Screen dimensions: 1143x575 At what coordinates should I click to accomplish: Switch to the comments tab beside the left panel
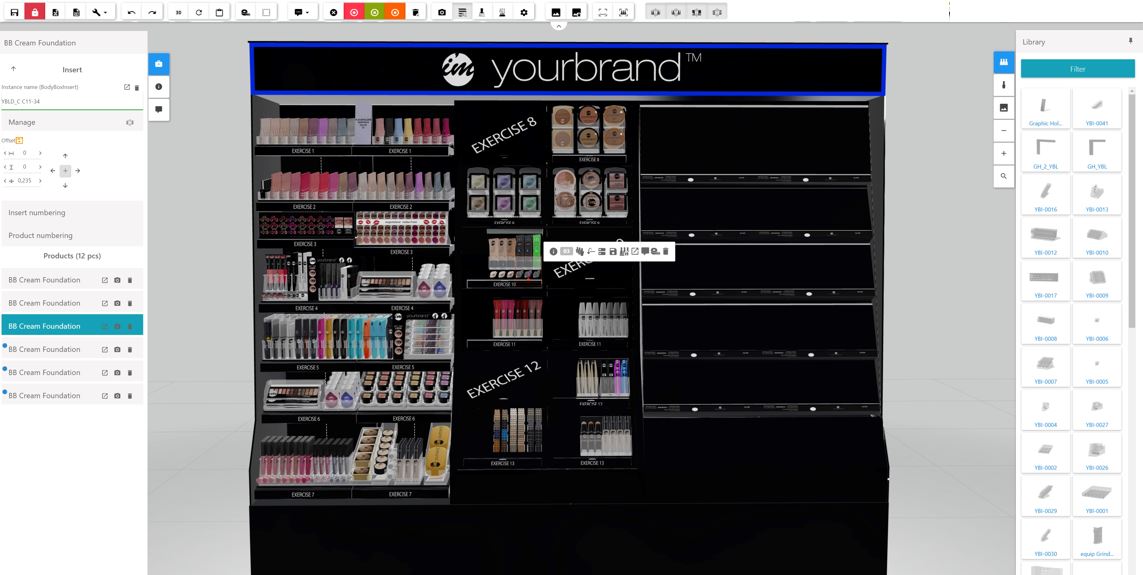tap(159, 109)
